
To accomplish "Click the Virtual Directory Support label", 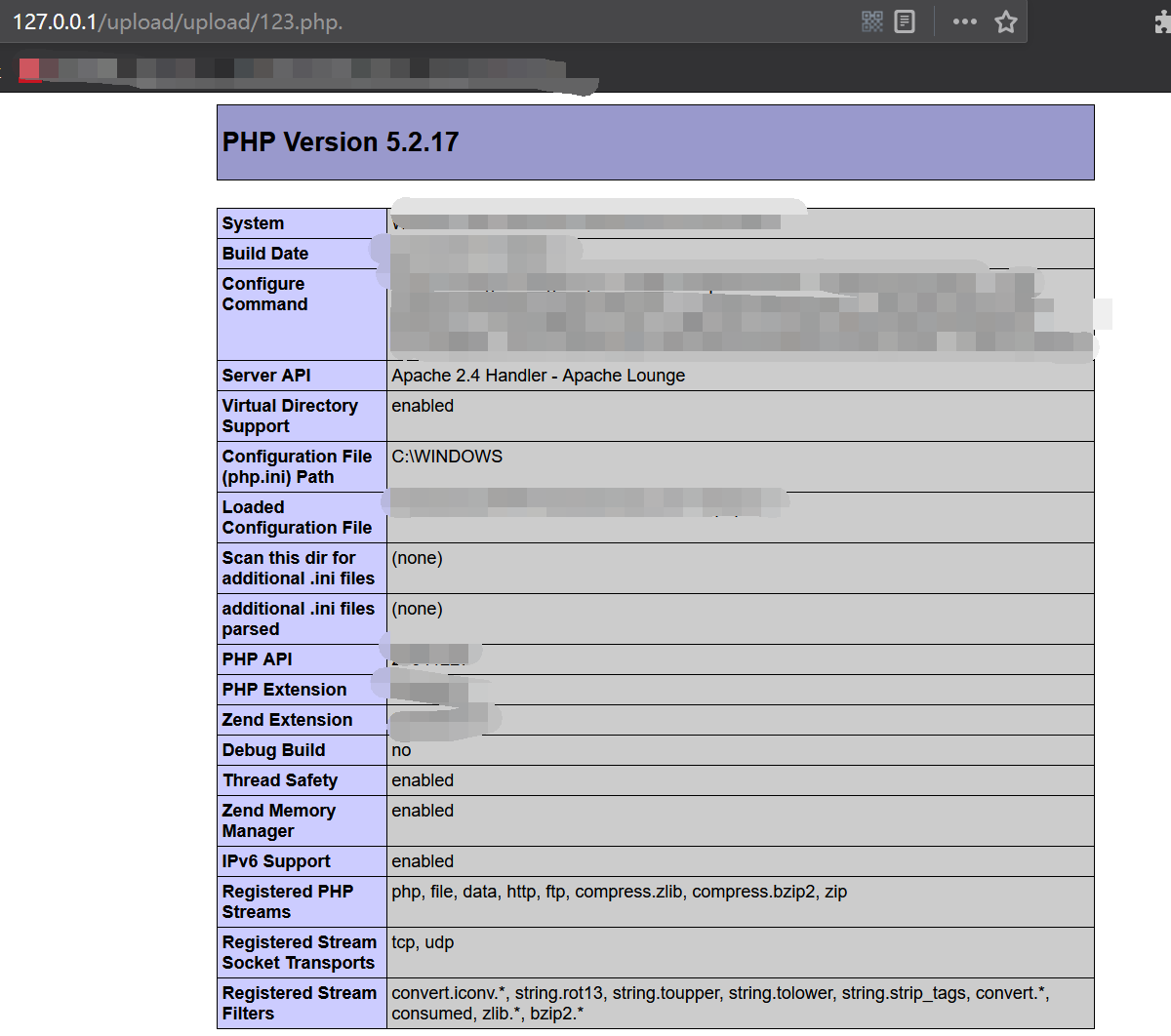I will coord(290,416).
